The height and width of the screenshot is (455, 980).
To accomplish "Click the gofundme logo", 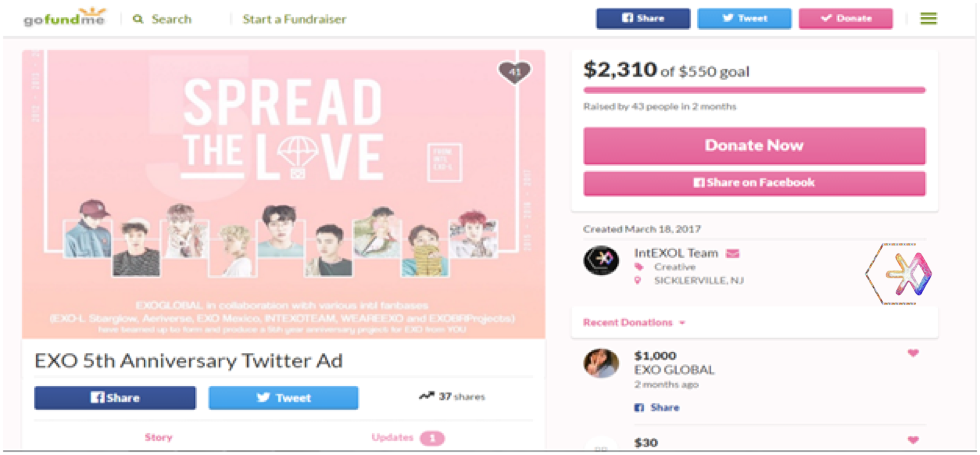I will pos(64,18).
